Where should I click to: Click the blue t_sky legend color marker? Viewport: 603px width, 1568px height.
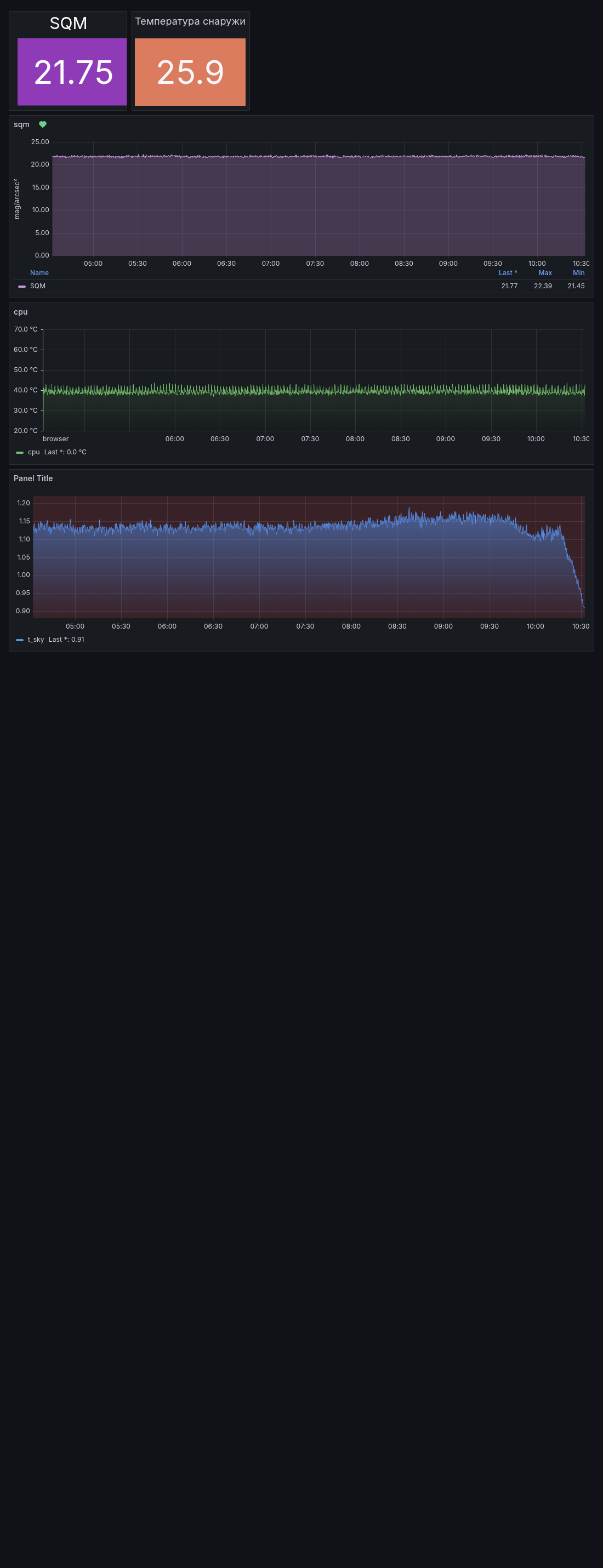coord(20,640)
